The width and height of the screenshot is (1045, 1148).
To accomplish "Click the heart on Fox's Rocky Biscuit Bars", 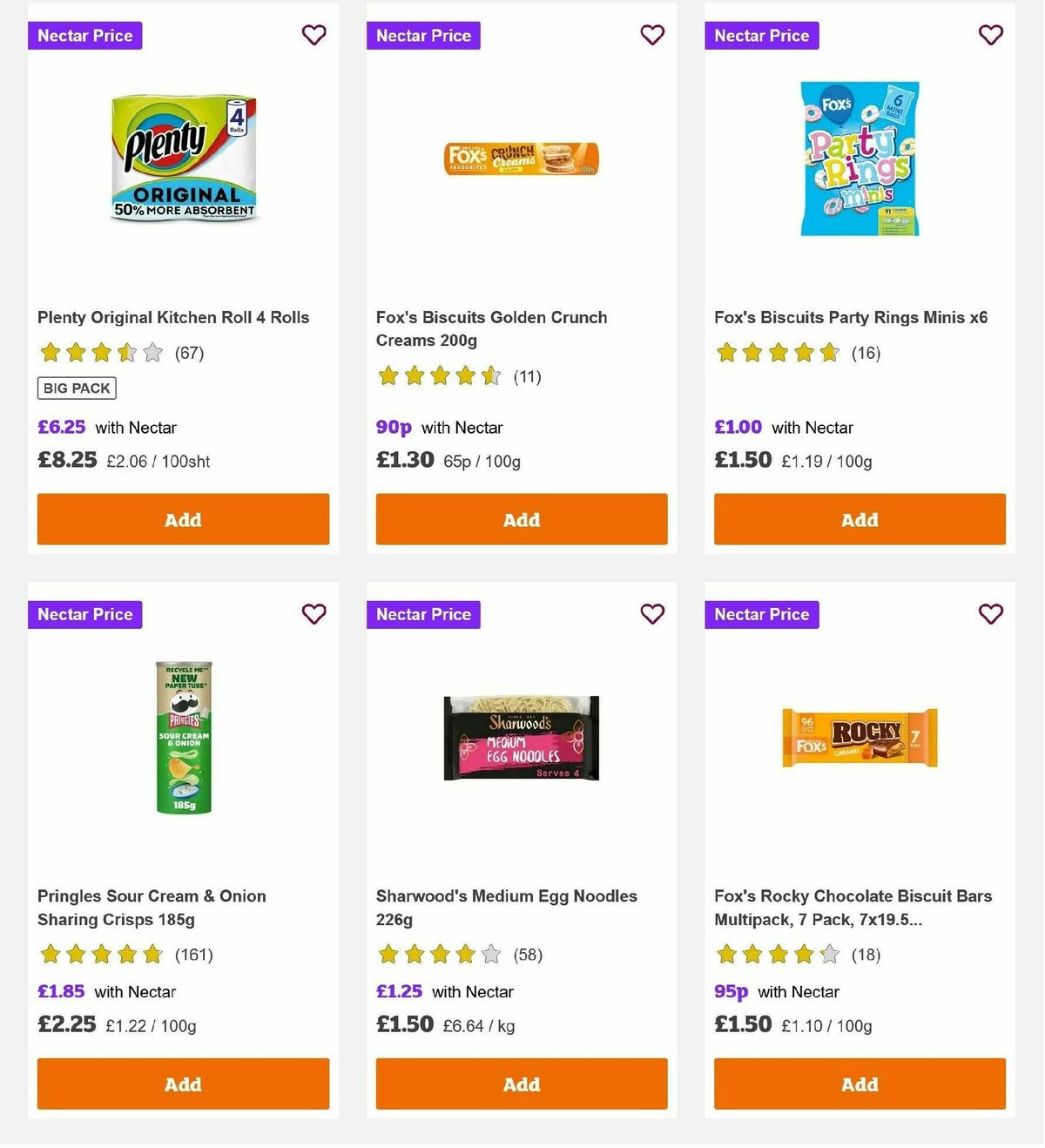I will tap(990, 614).
